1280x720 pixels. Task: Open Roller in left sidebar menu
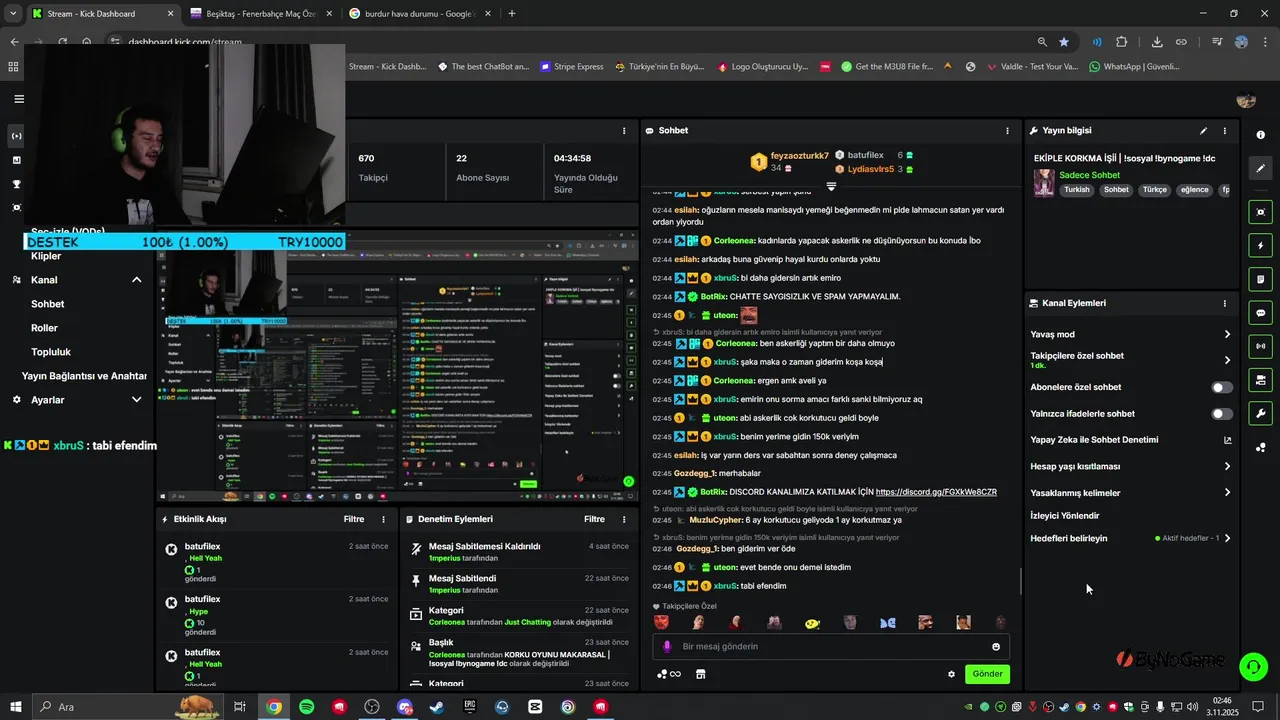[x=44, y=328]
